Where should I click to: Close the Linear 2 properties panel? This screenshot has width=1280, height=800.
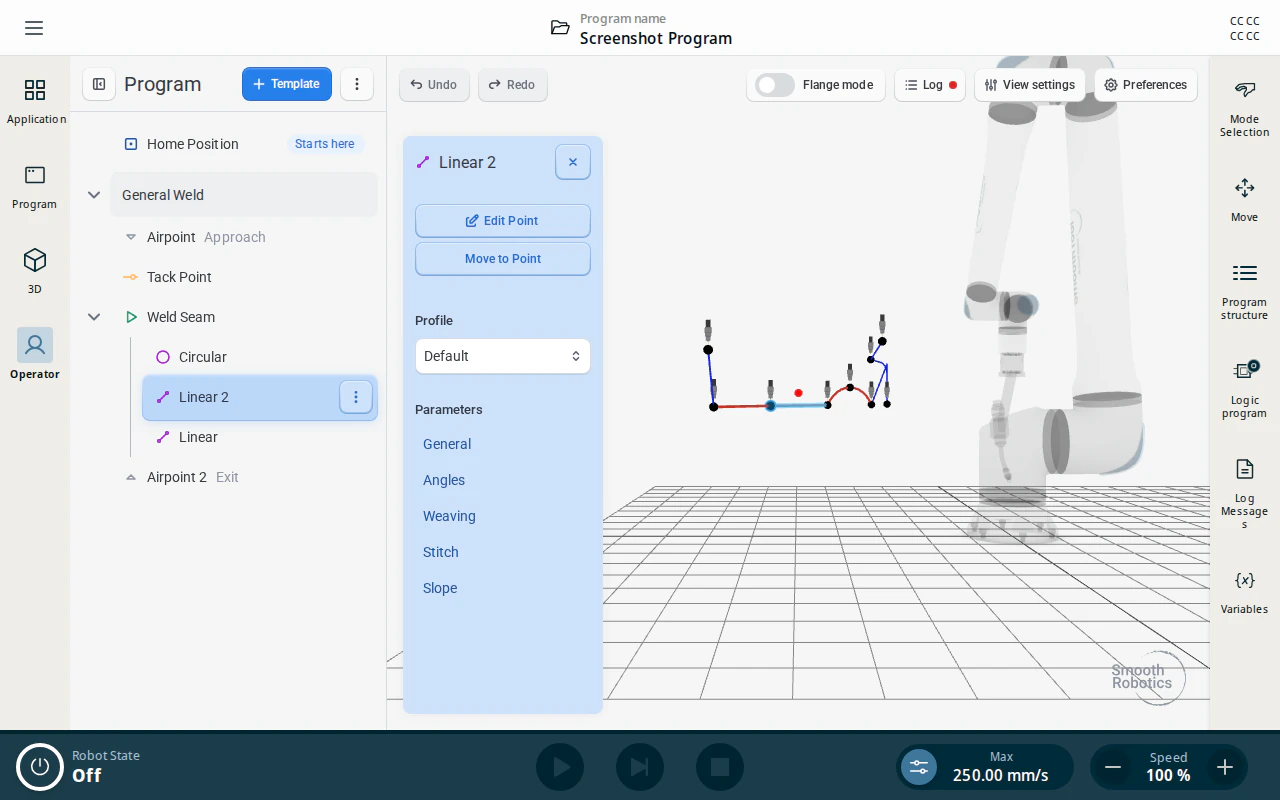point(573,162)
